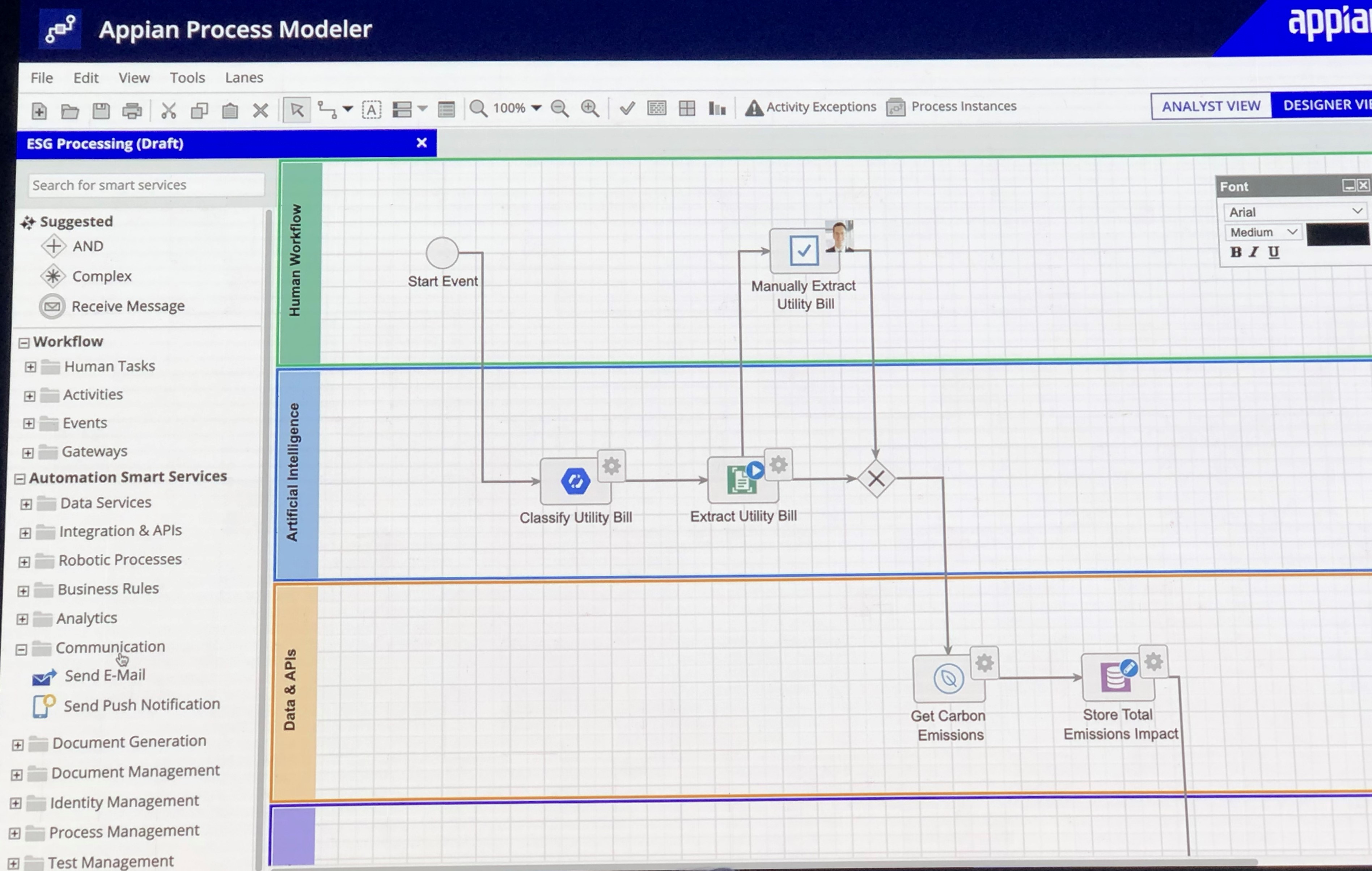Select the Extract Utility Bill node
Screen dimensions: 1372x871
coord(743,480)
